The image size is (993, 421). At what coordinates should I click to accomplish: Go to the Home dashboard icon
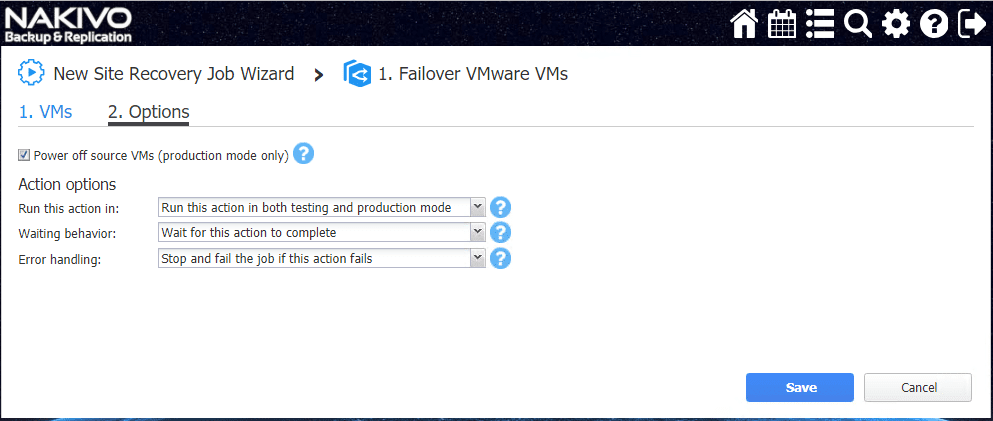(x=745, y=23)
